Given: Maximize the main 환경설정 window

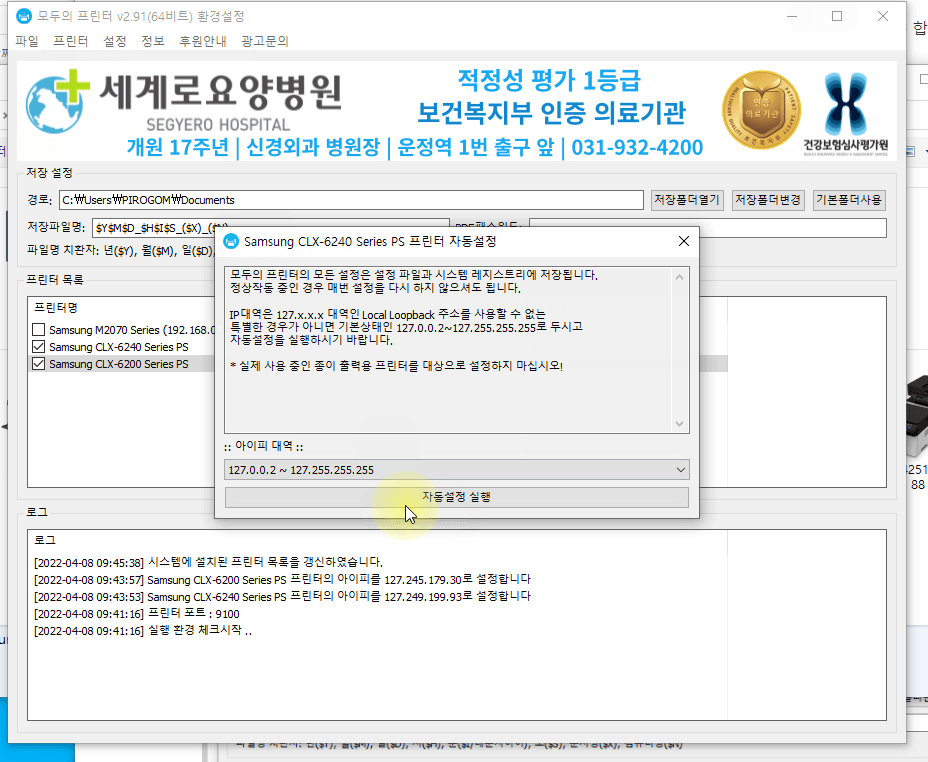Looking at the screenshot, I should click(837, 16).
